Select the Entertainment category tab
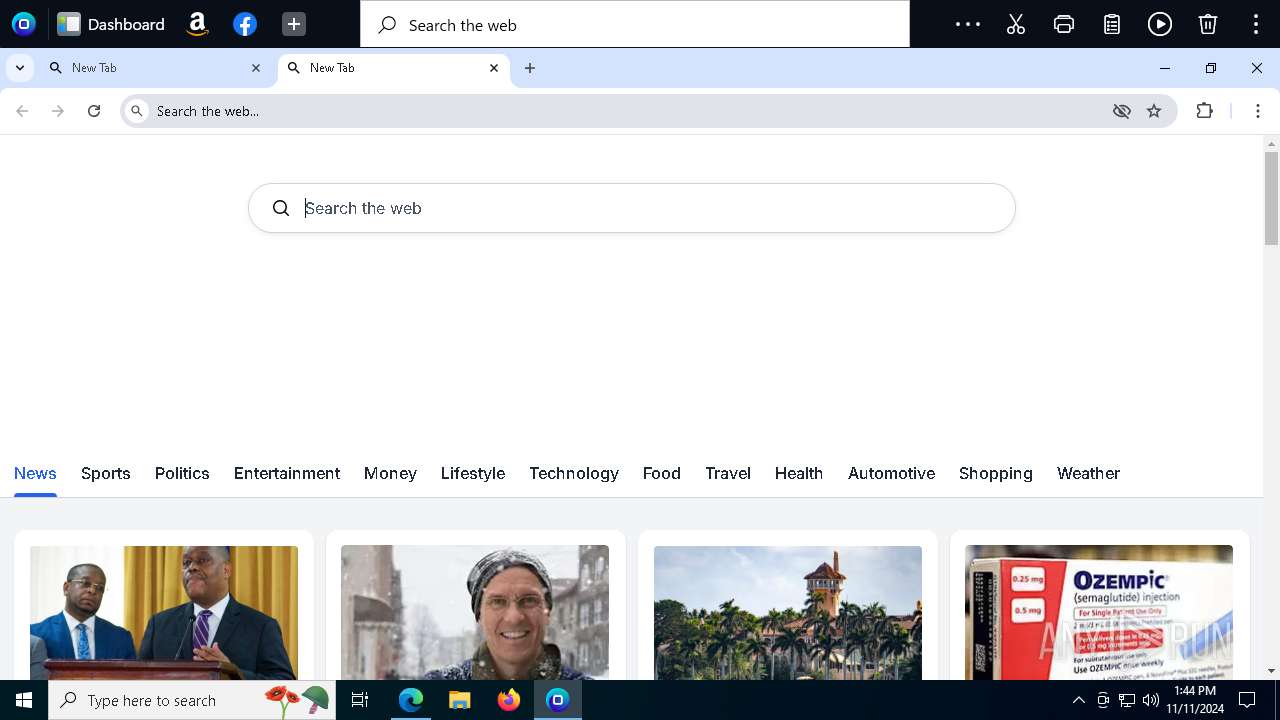The image size is (1280, 720). point(287,473)
